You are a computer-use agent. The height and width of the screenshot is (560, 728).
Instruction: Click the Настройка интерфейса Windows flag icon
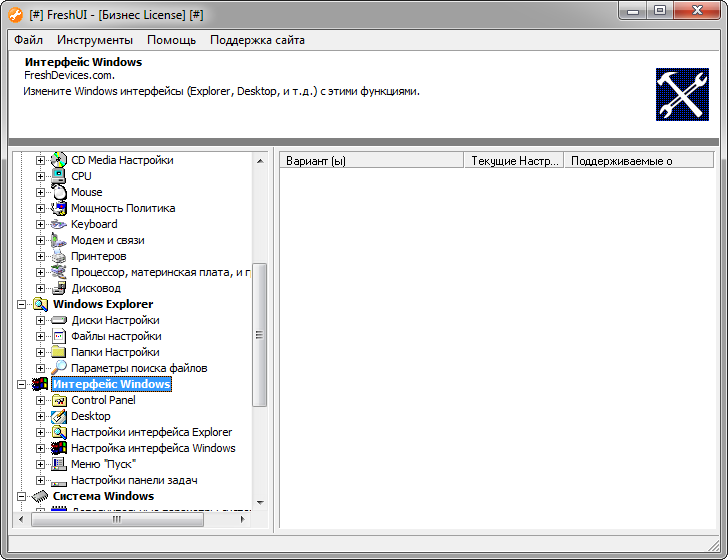coord(58,448)
